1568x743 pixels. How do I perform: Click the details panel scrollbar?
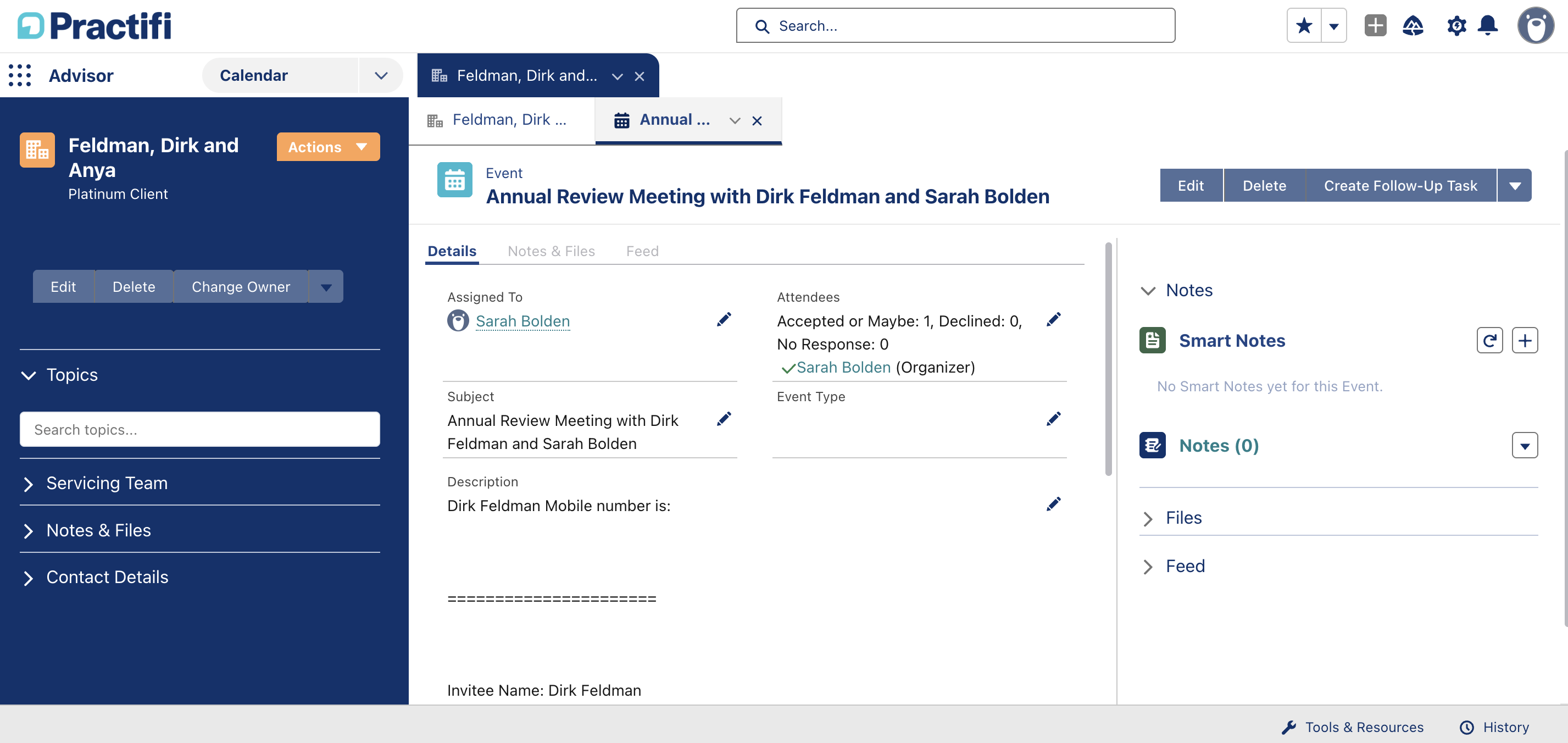1109,359
